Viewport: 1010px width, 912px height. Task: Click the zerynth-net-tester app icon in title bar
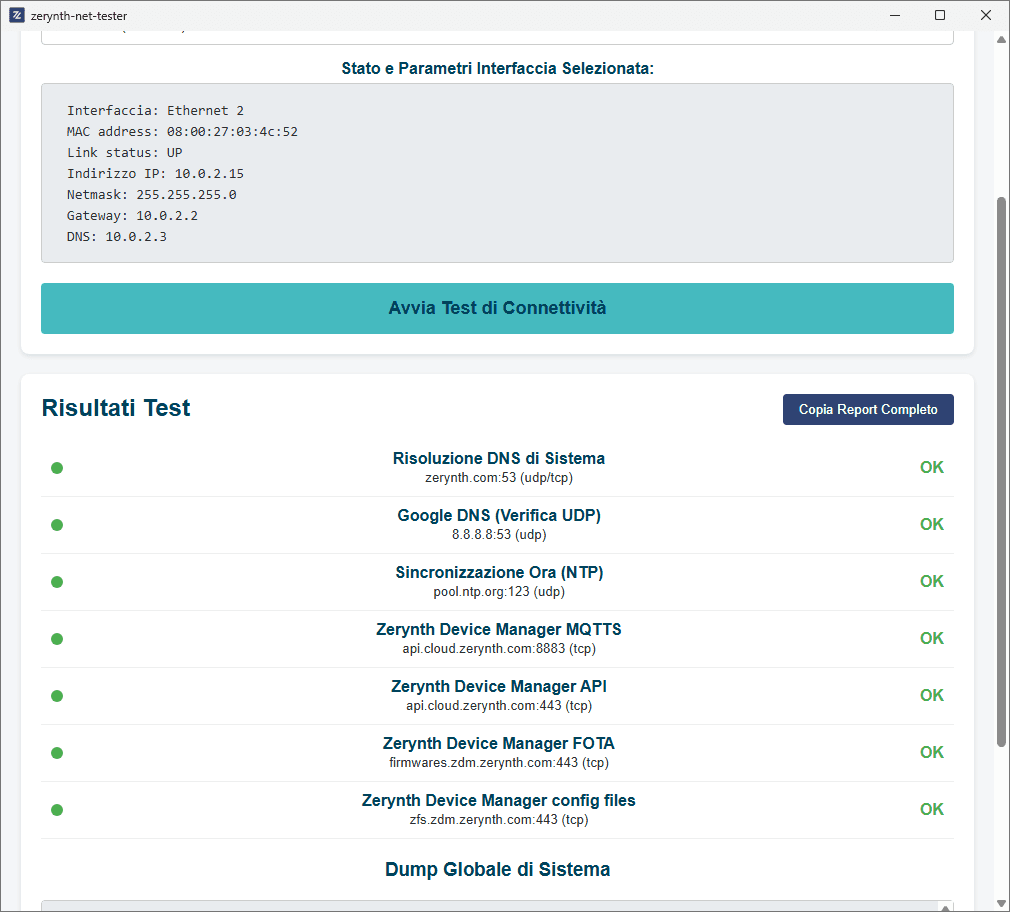17,15
